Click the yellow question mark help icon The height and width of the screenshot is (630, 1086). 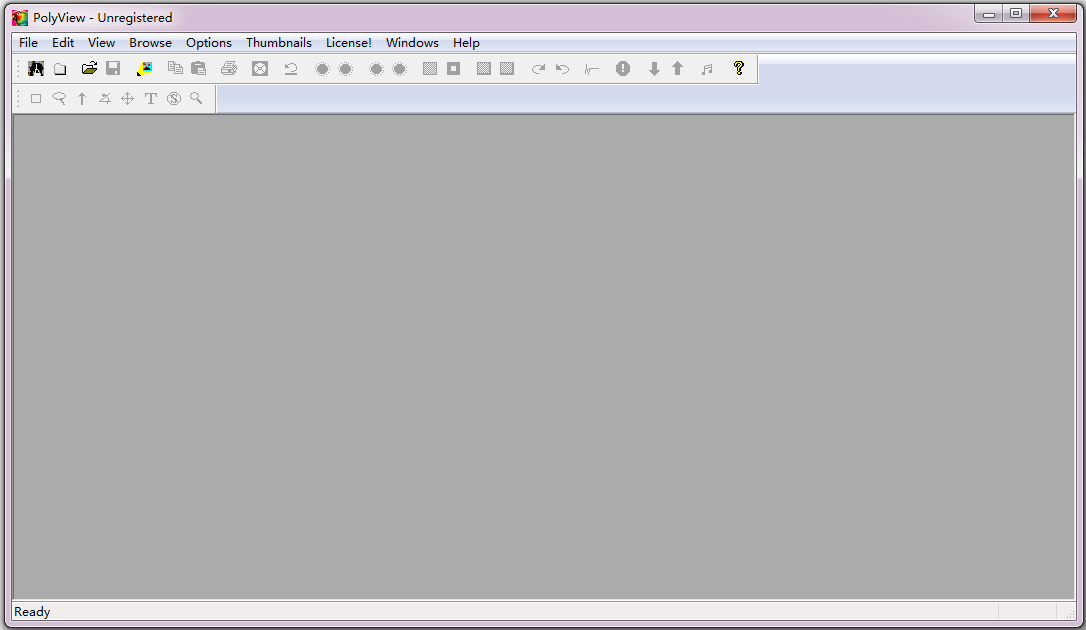click(x=739, y=68)
